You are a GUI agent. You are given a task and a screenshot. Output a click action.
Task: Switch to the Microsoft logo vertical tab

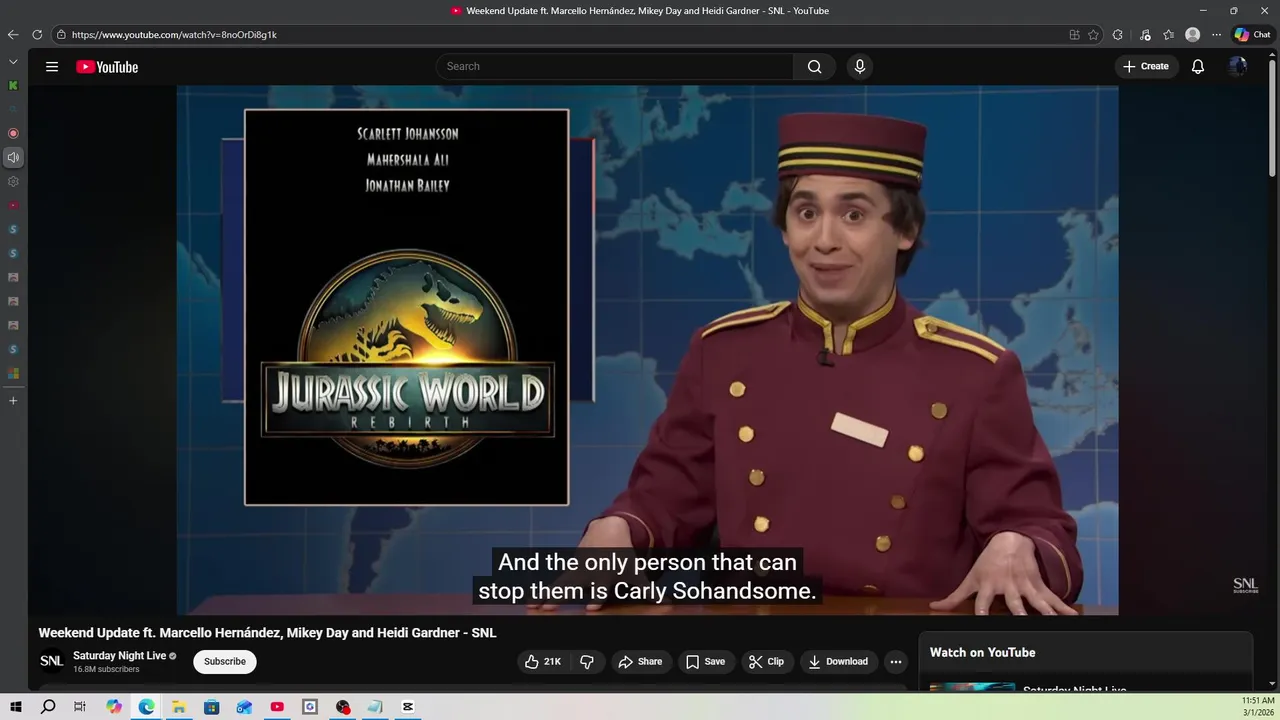pyautogui.click(x=13, y=373)
